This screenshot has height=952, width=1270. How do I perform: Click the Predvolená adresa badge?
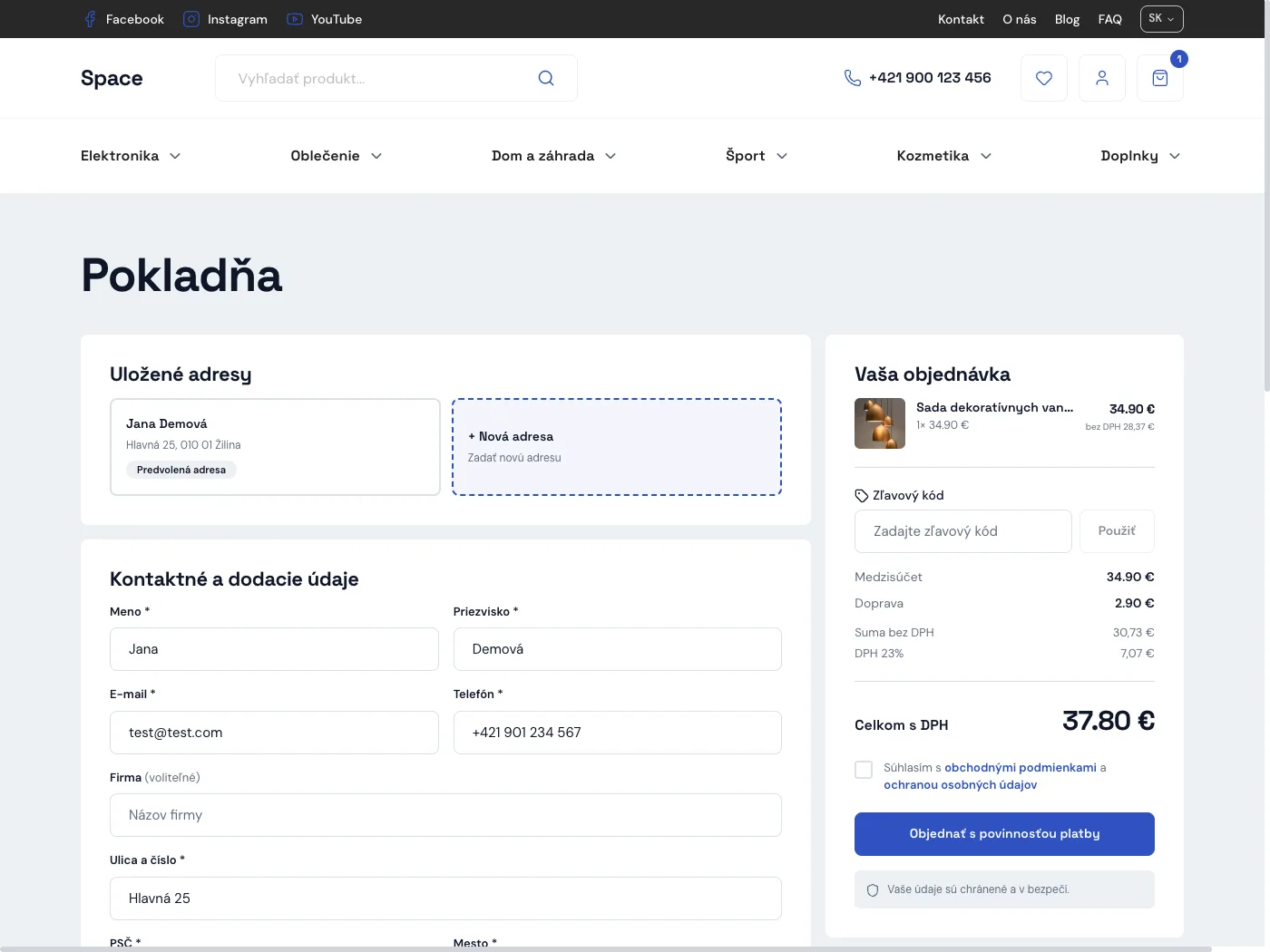pyautogui.click(x=181, y=470)
